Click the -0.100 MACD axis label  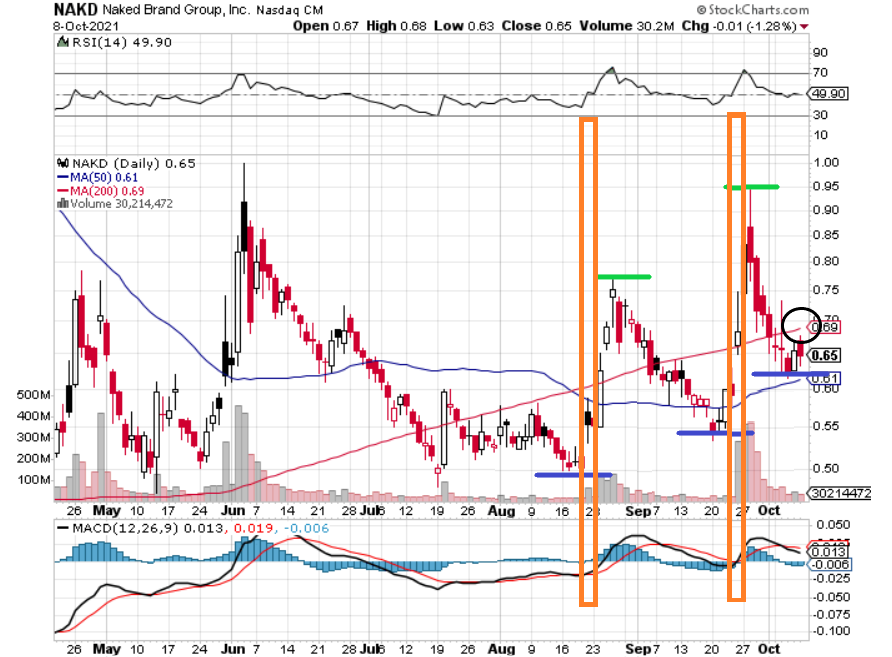point(831,631)
